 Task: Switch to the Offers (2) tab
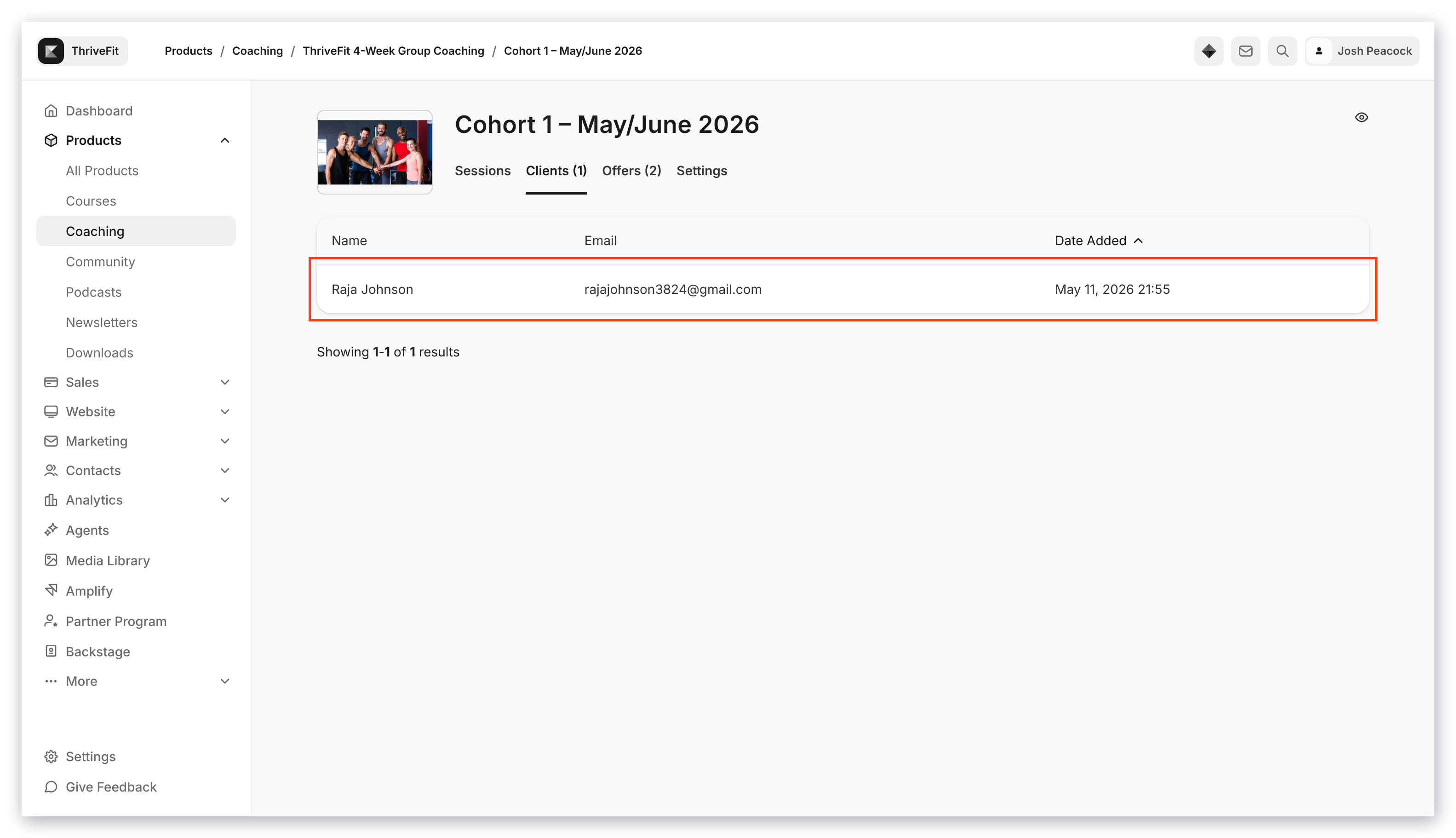(x=631, y=171)
